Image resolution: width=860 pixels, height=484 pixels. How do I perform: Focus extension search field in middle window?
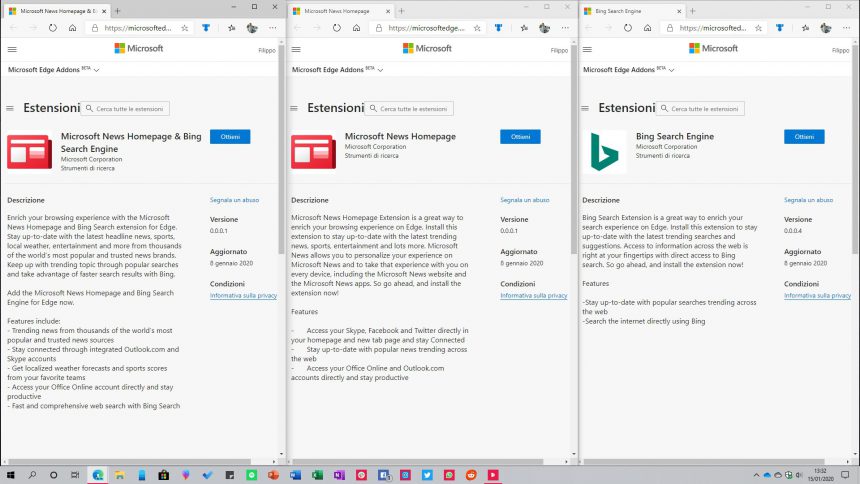point(409,109)
